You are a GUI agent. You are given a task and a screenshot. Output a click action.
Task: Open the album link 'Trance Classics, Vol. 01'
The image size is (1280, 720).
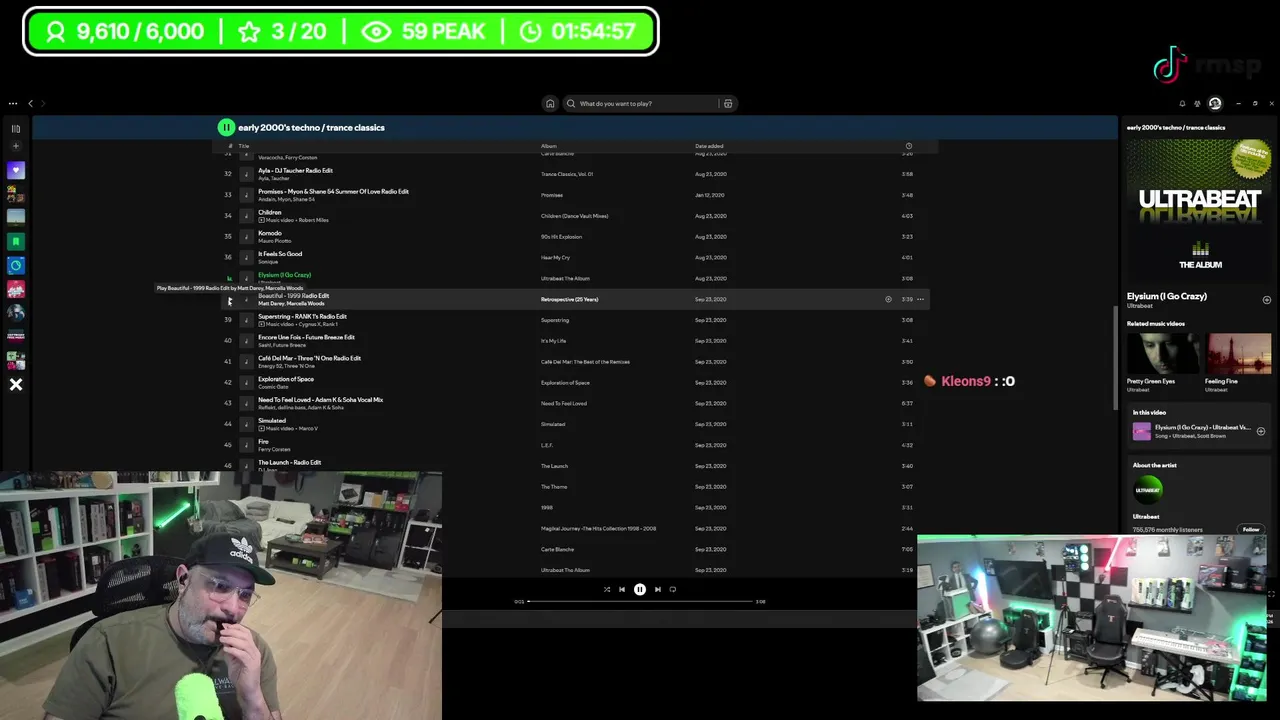(567, 174)
